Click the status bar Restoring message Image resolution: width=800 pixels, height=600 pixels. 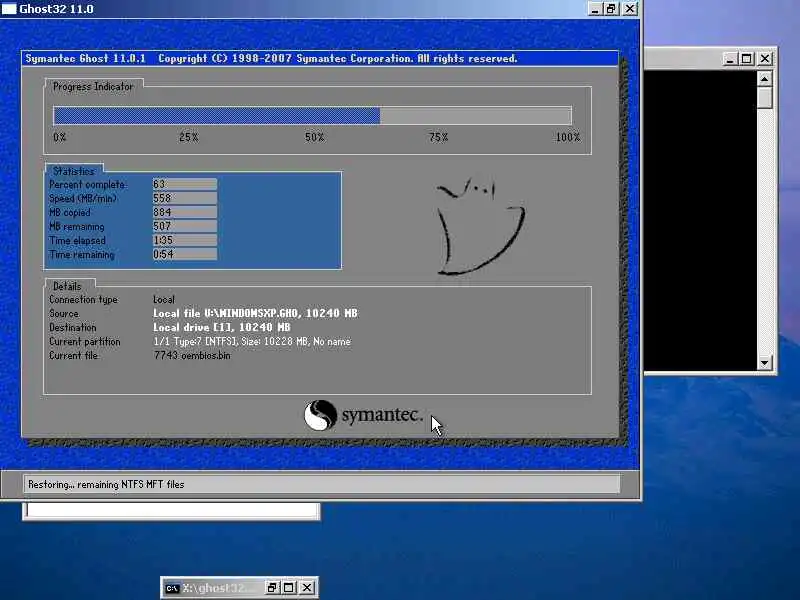pyautogui.click(x=106, y=484)
